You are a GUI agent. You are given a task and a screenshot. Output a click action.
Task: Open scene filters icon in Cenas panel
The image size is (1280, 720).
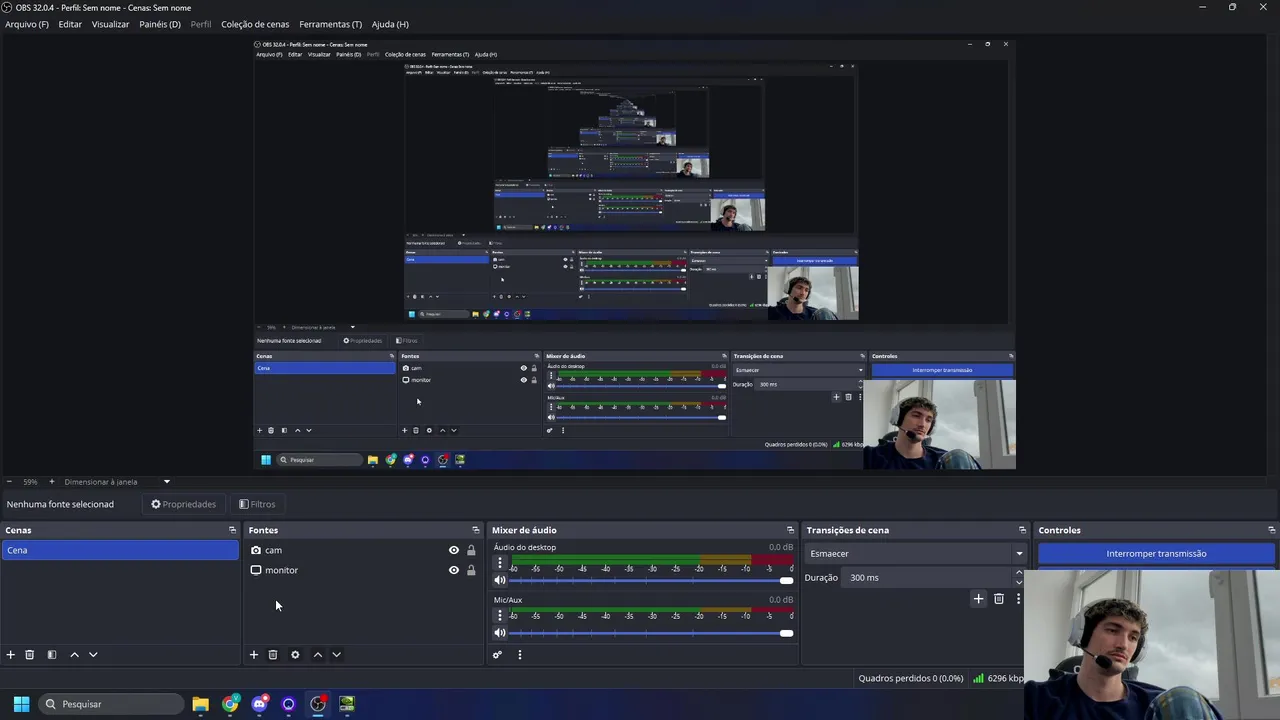(52, 655)
